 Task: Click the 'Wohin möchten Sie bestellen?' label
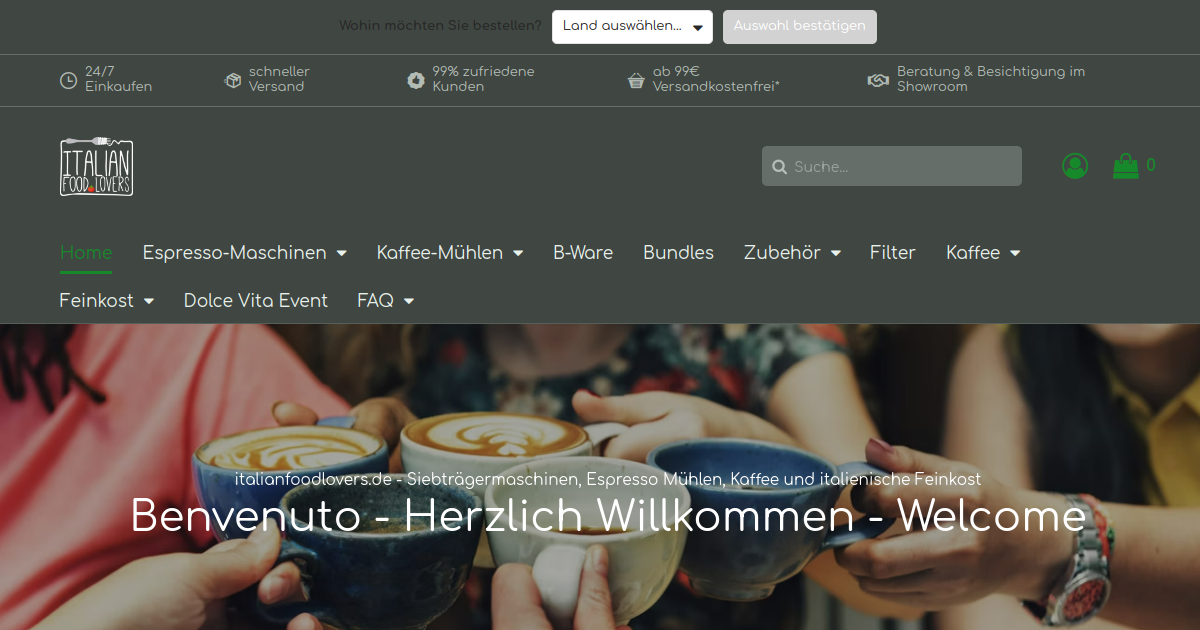pyautogui.click(x=440, y=26)
